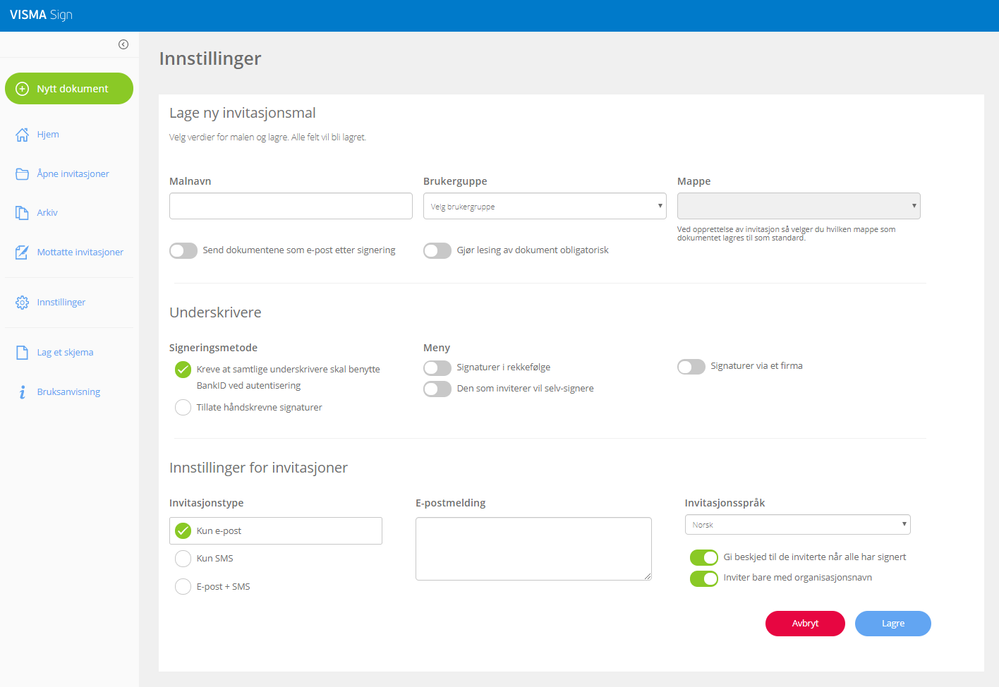Image resolution: width=999 pixels, height=687 pixels.
Task: Click the Innstillinger gear icon
Action: [x=22, y=302]
